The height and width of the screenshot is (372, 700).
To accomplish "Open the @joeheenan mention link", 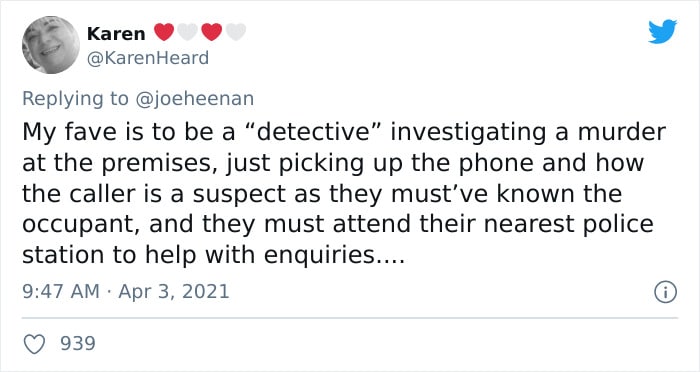I will click(194, 99).
